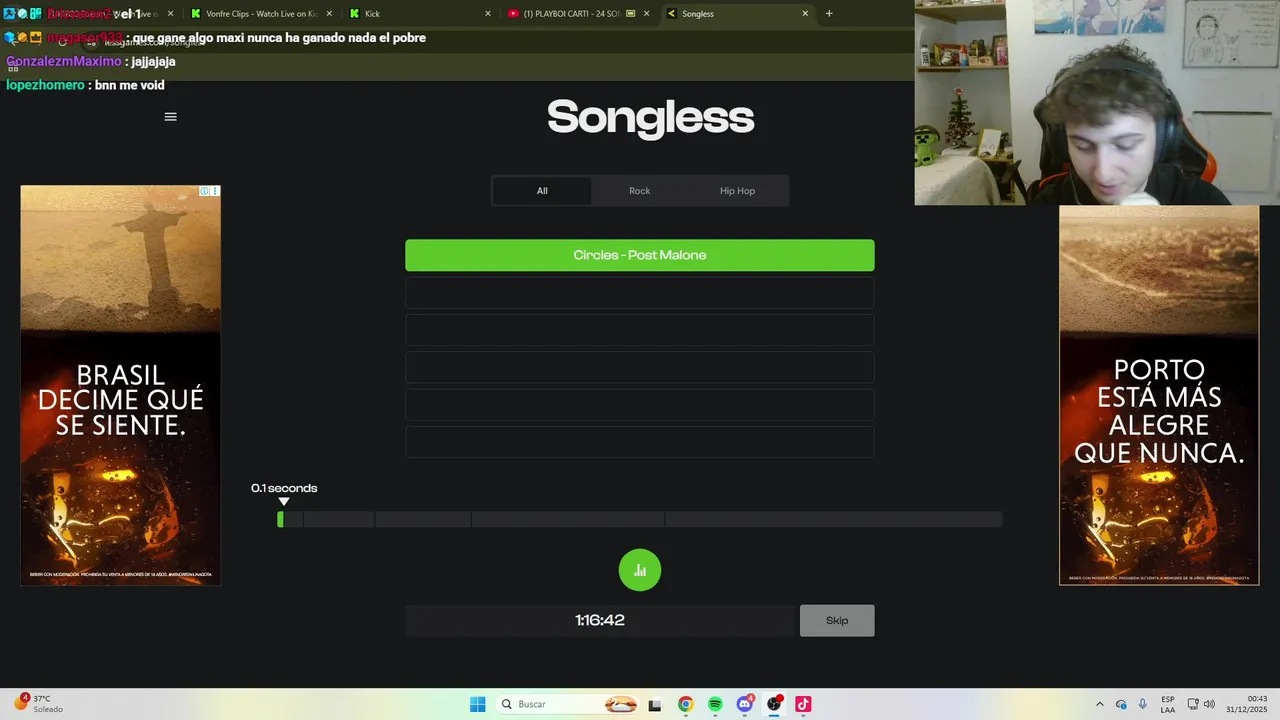
Task: Click the Skip button
Action: [837, 621]
